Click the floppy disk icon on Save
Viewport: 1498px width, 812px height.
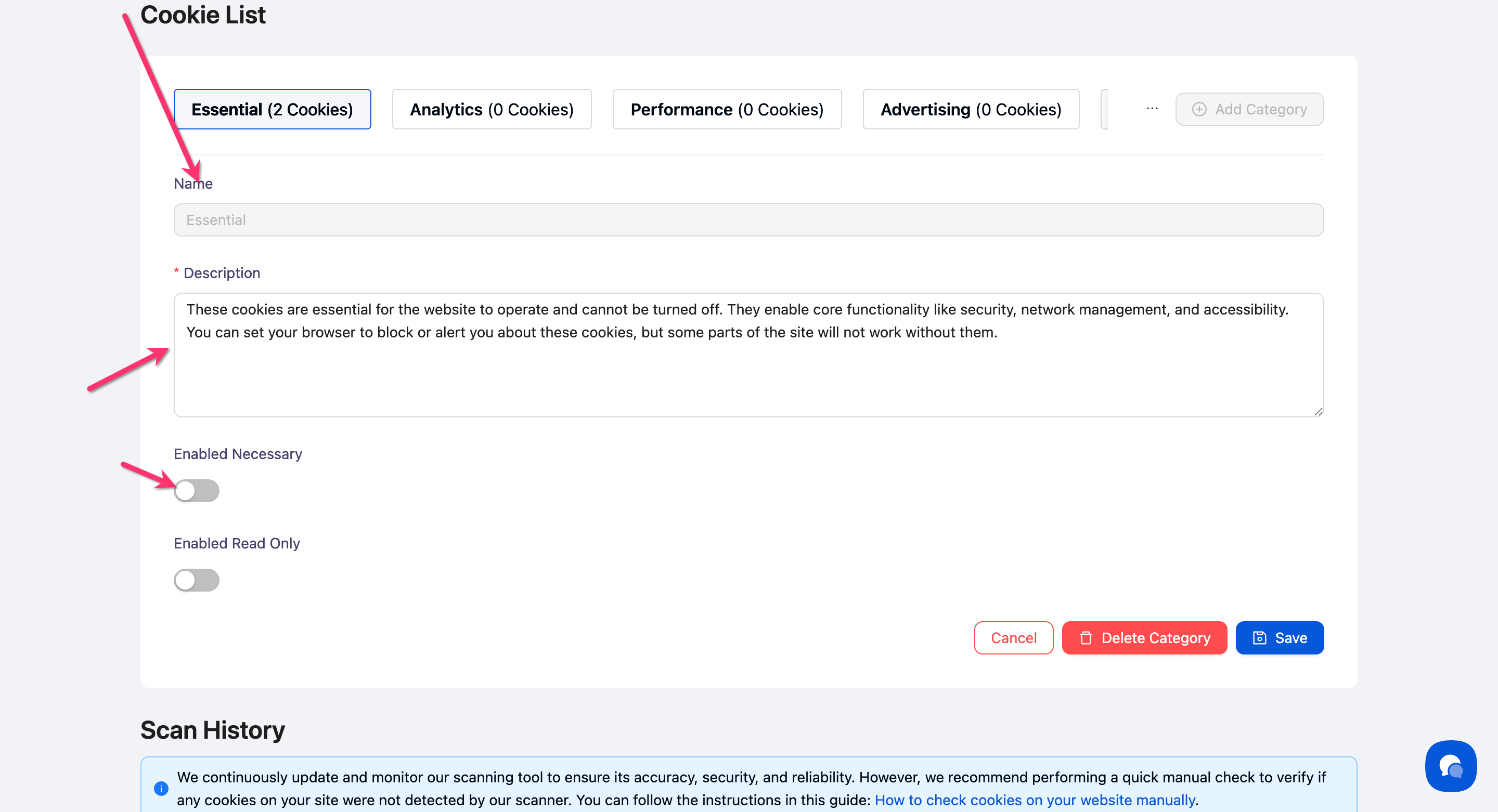[1259, 638]
